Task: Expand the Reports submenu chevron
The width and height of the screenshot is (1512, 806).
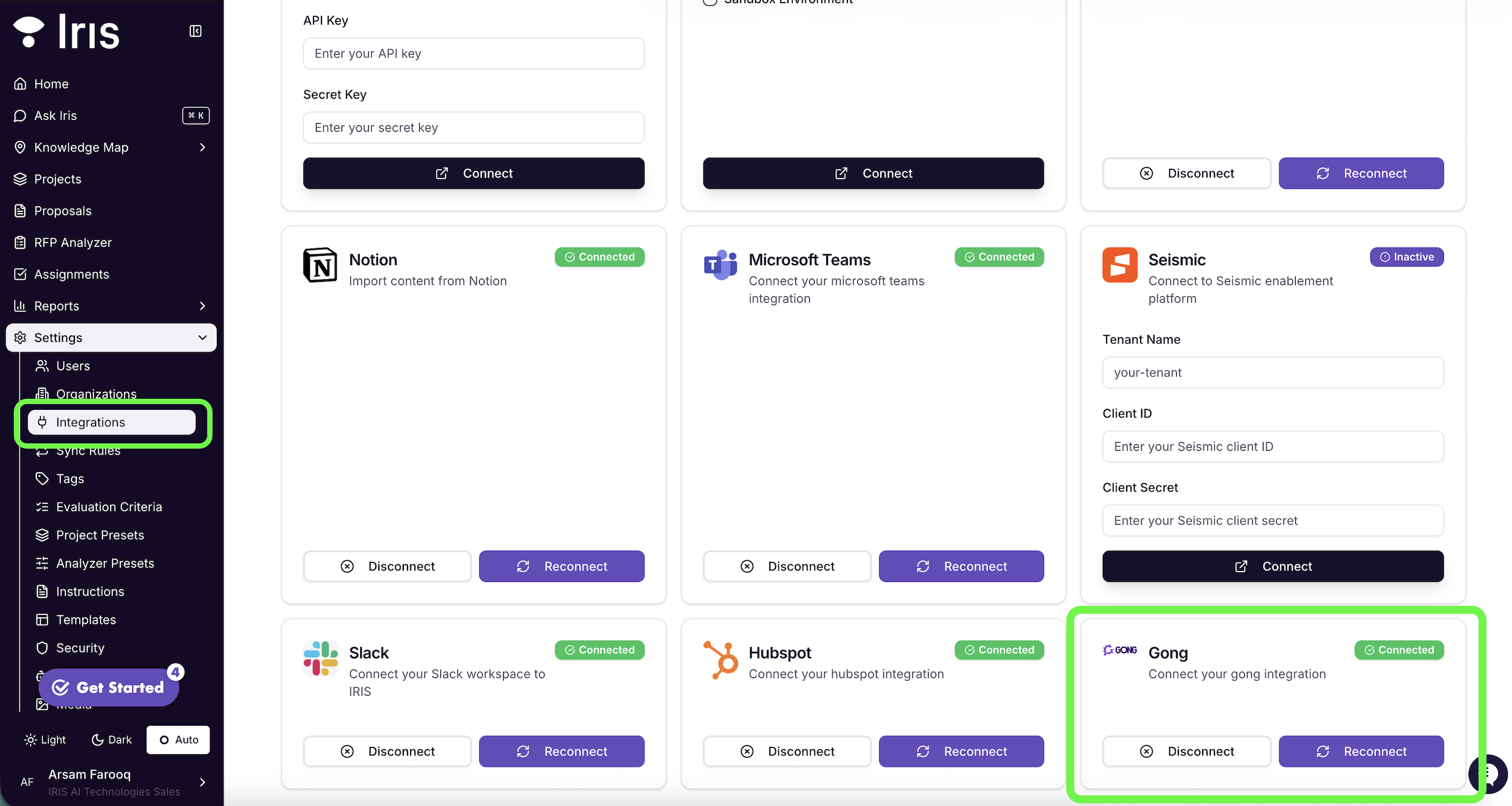Action: click(x=202, y=306)
